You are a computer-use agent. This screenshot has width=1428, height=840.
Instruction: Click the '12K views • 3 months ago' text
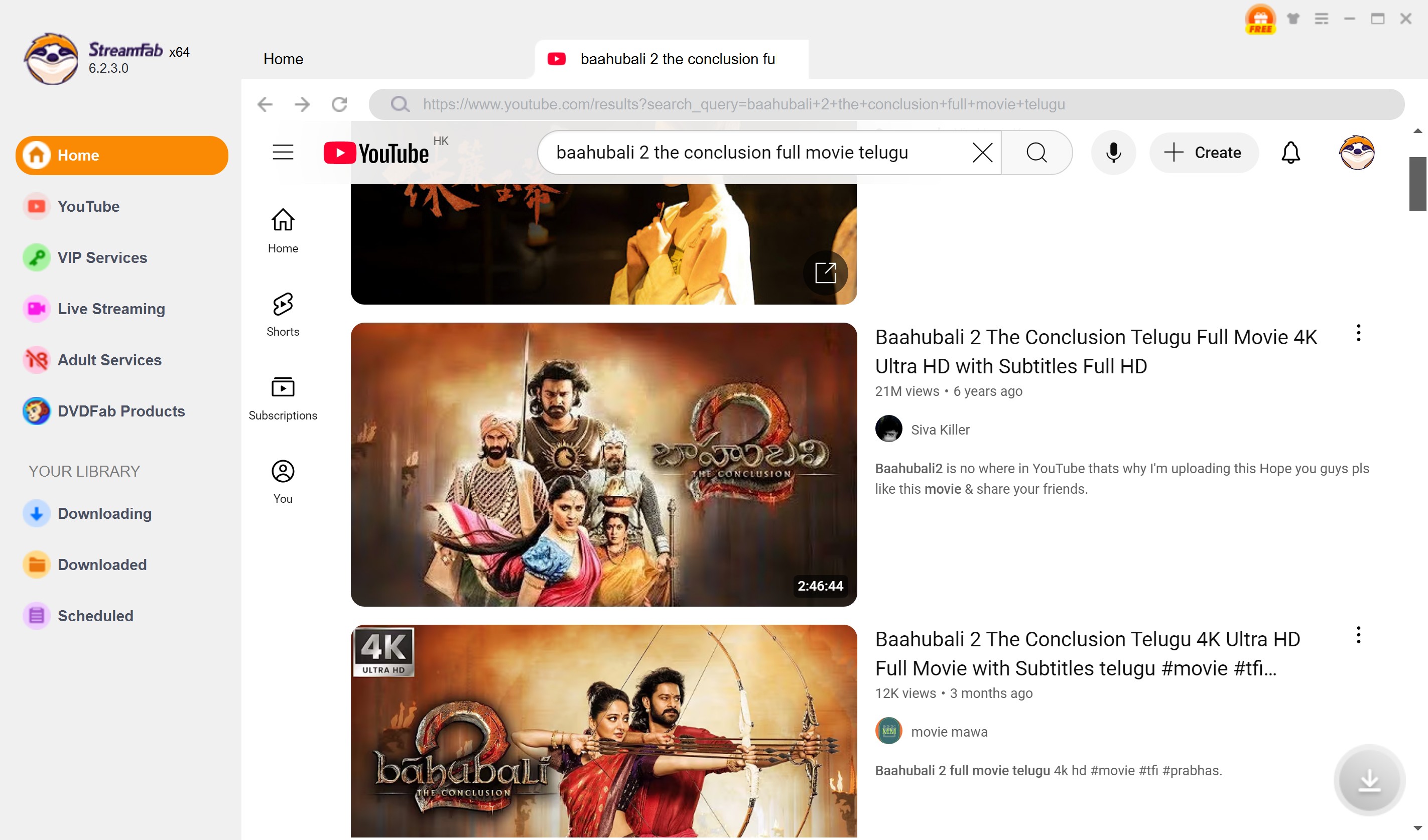[953, 693]
